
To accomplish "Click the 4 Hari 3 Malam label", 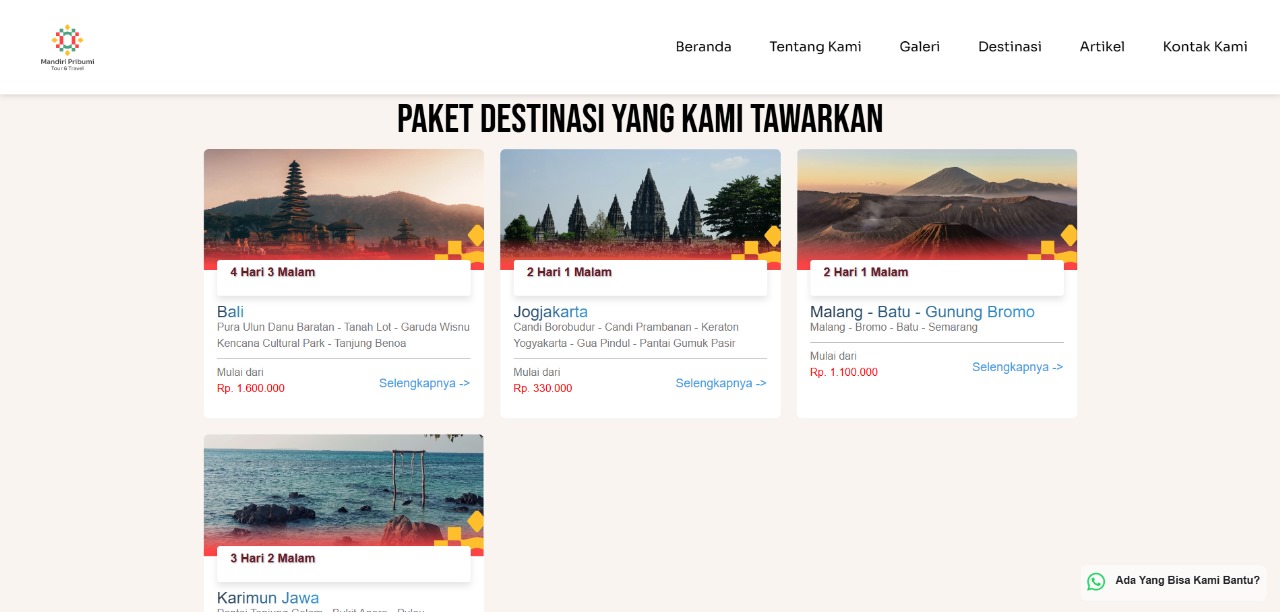I will 272,272.
